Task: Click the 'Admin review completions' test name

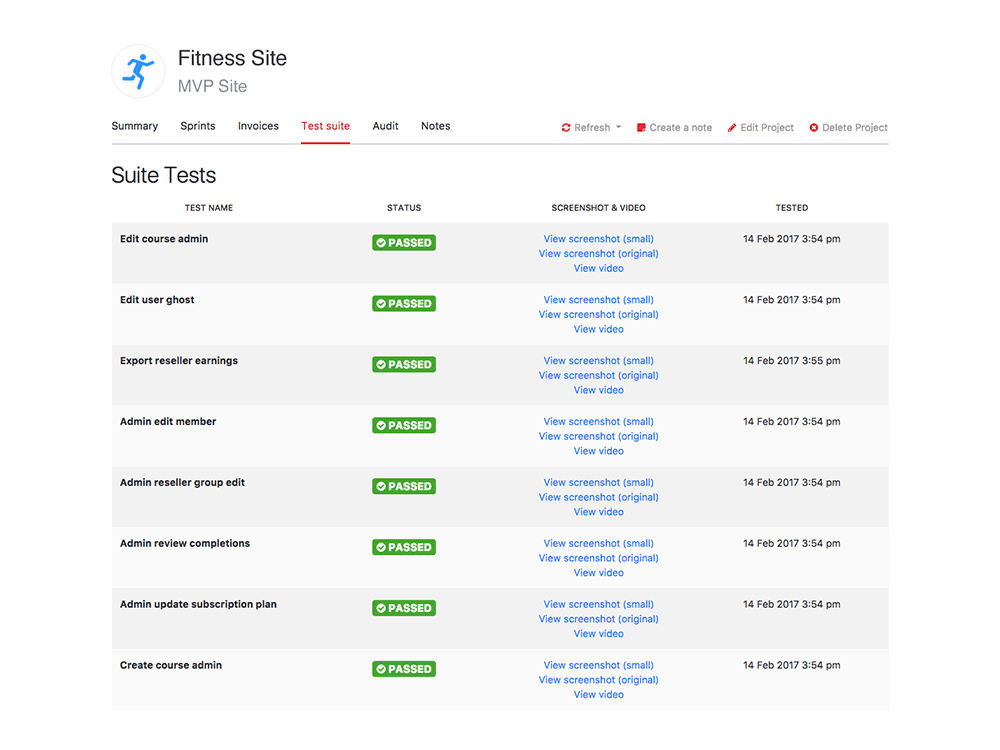Action: tap(185, 543)
